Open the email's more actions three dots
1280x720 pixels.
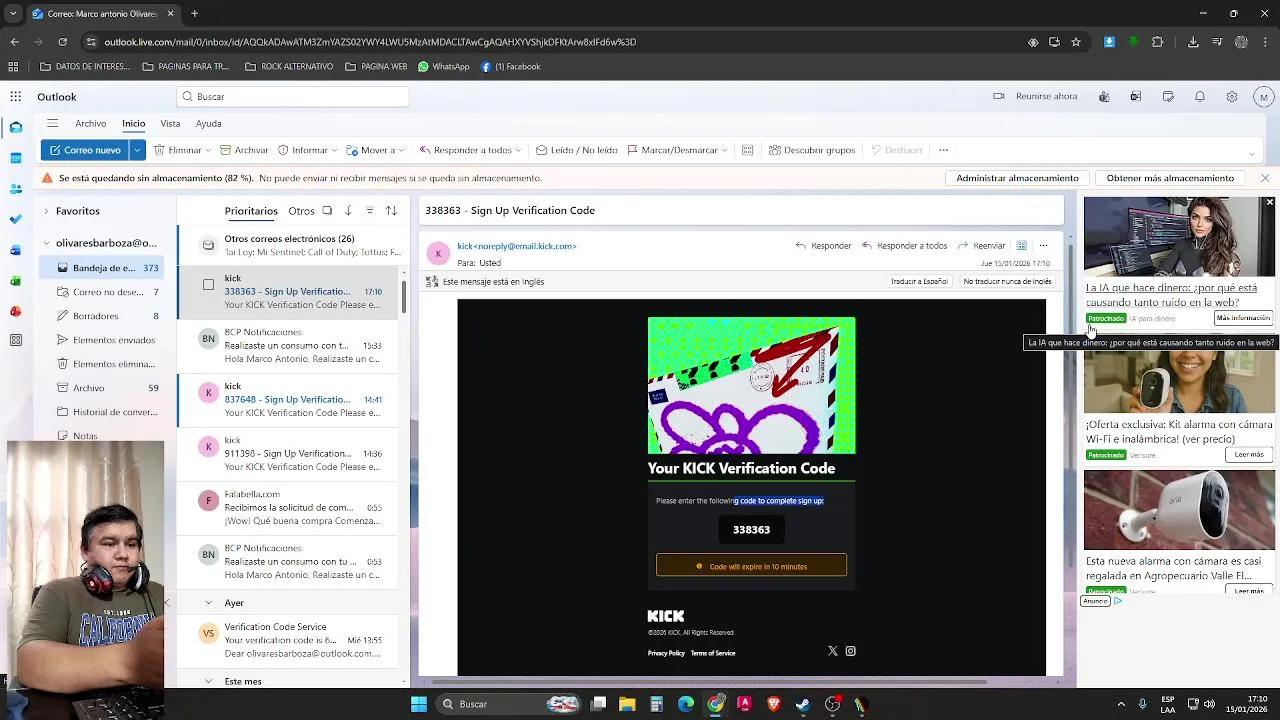point(1043,246)
